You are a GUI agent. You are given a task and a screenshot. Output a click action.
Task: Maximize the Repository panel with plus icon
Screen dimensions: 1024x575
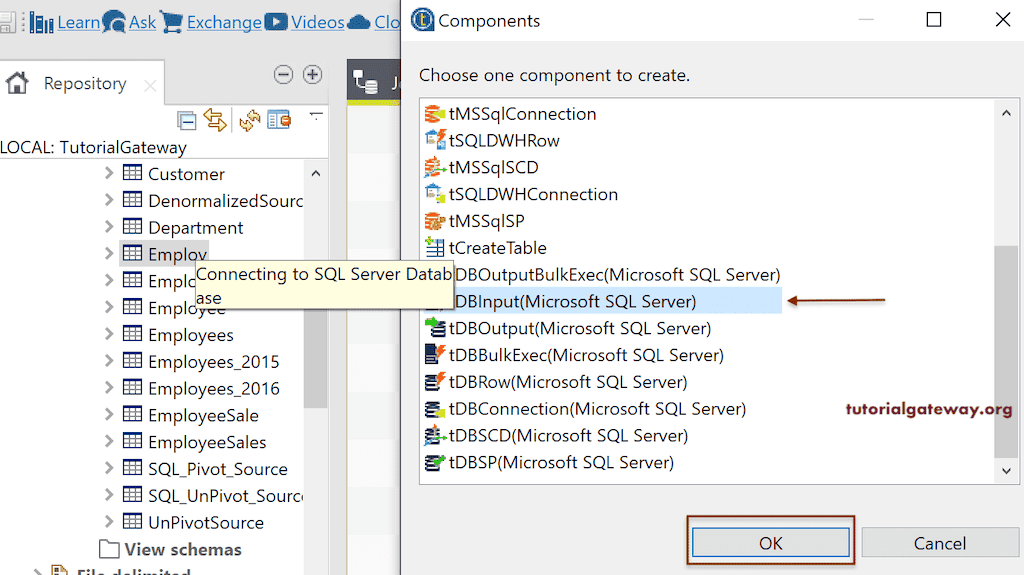pyautogui.click(x=313, y=74)
